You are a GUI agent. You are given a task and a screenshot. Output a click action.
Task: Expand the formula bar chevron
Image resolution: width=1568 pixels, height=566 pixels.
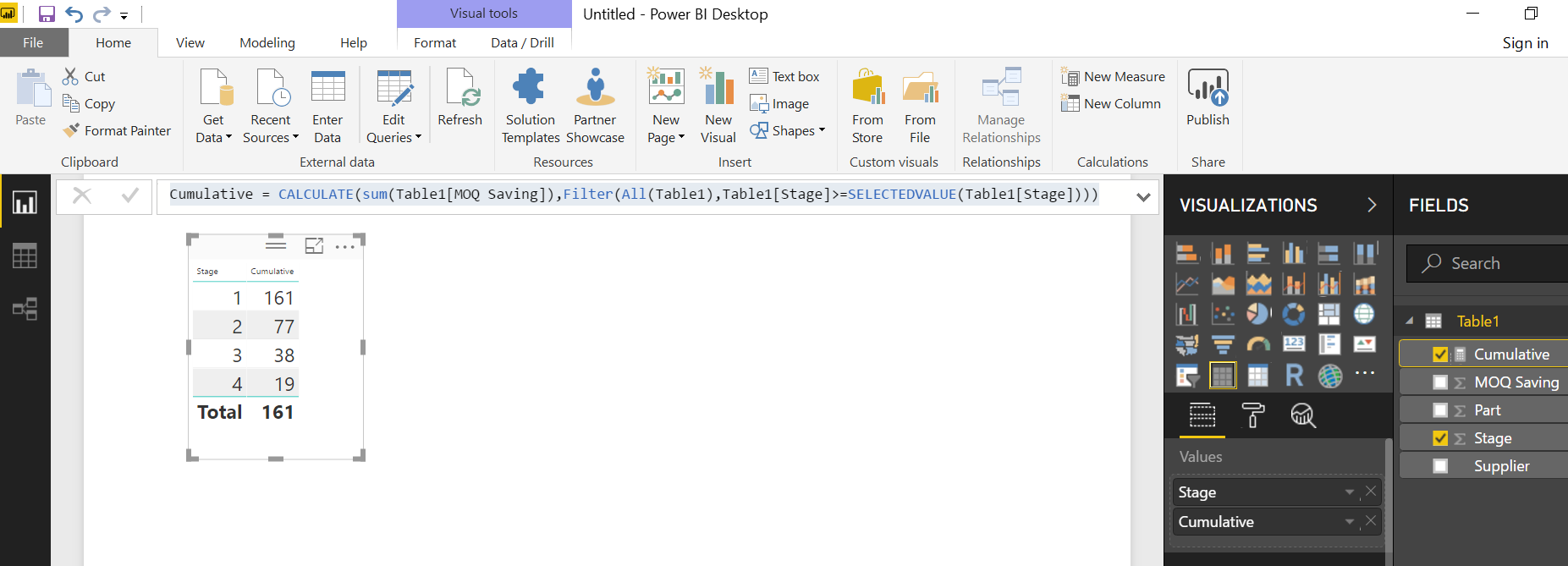1143,197
